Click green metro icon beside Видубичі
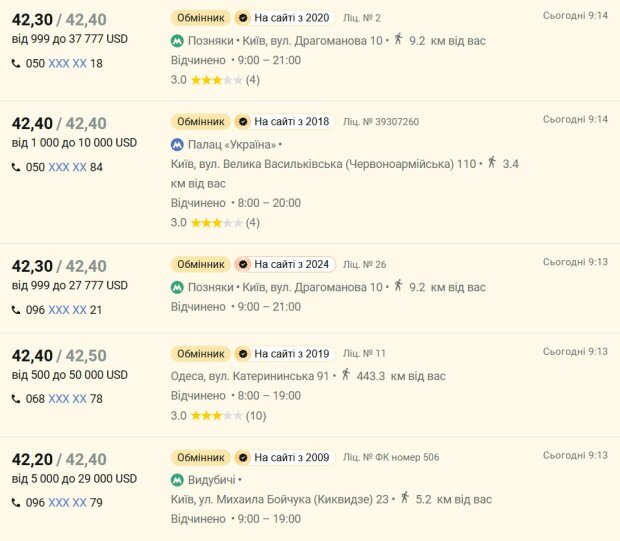Screen dimensions: 620x541 (177, 480)
